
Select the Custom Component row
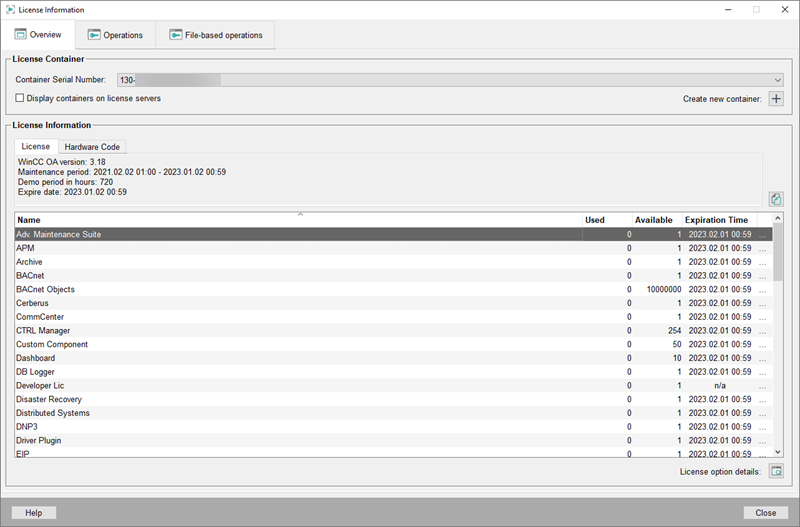[393, 345]
